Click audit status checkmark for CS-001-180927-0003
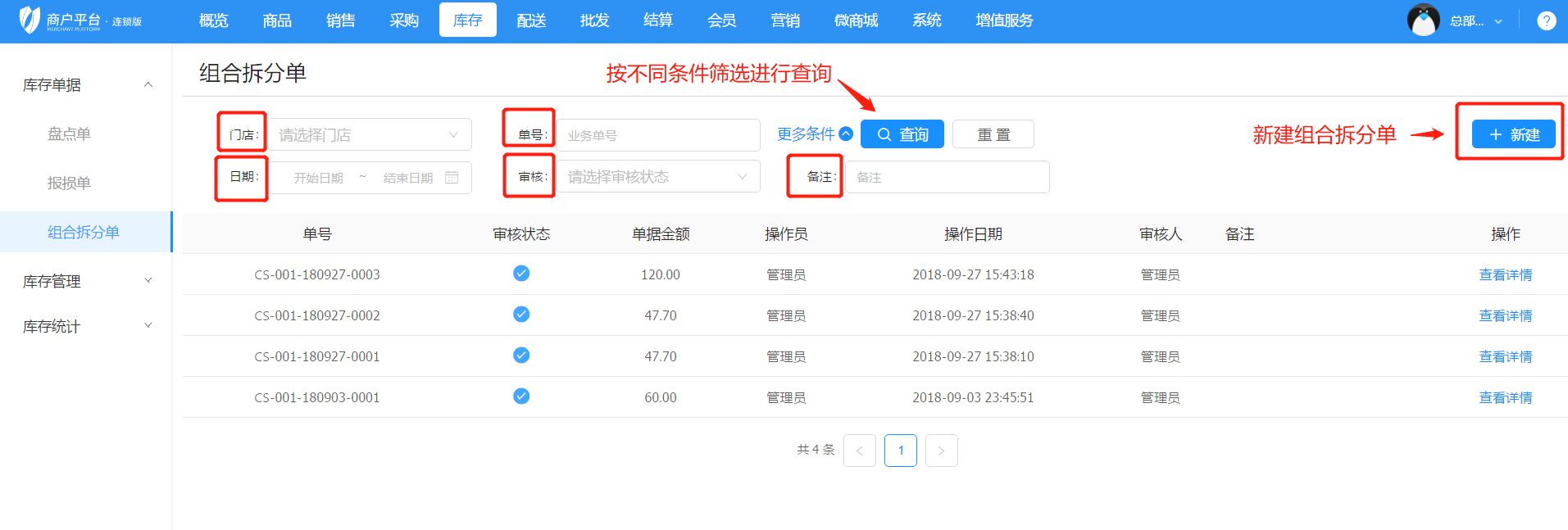The image size is (1568, 530). coord(521,274)
